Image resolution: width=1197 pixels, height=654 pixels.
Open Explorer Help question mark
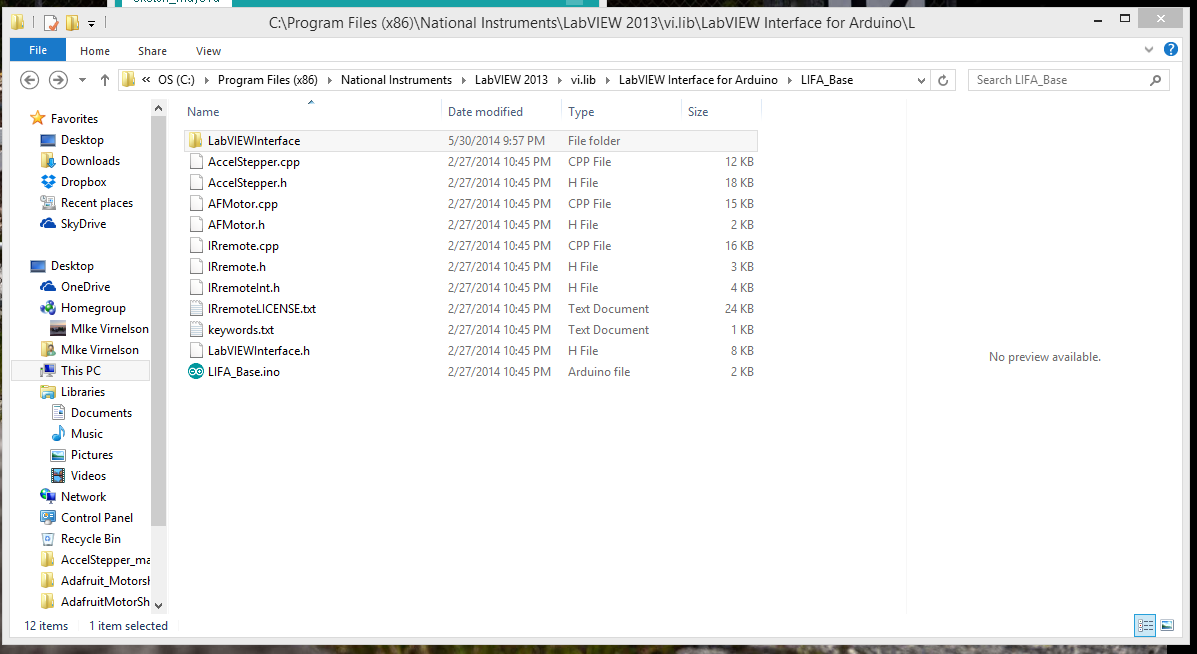[x=1170, y=49]
